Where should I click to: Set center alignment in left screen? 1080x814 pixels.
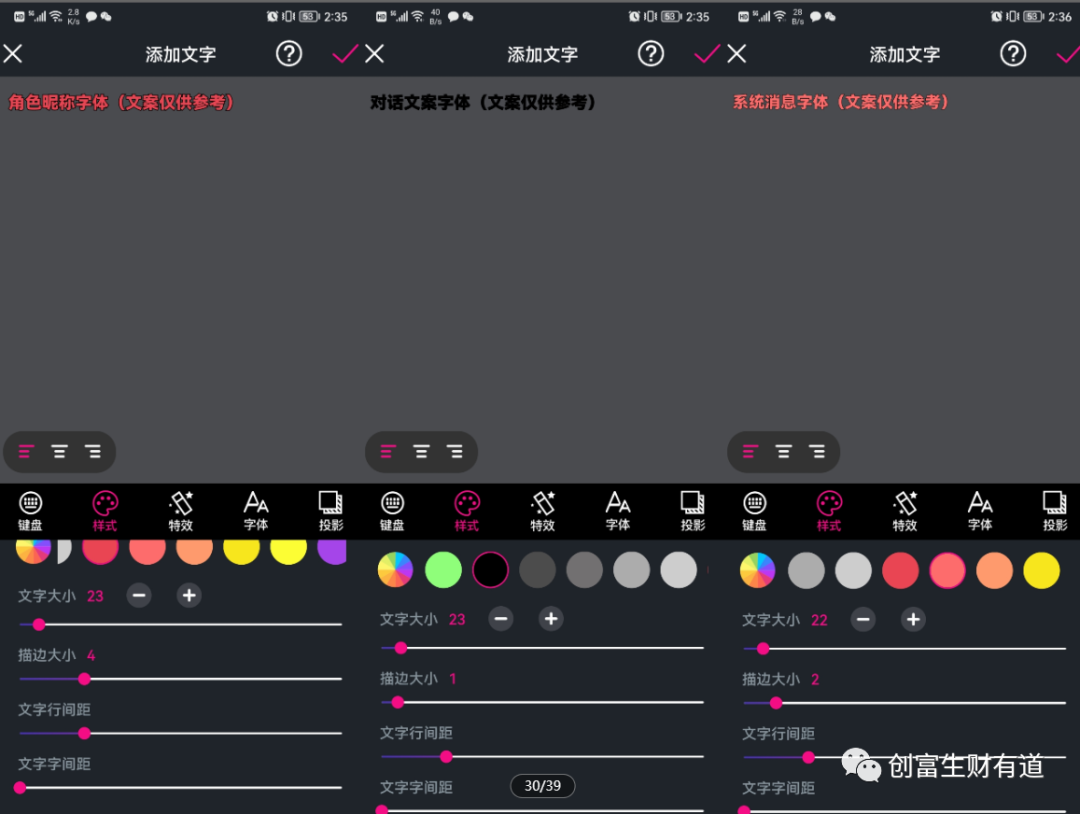[60, 452]
